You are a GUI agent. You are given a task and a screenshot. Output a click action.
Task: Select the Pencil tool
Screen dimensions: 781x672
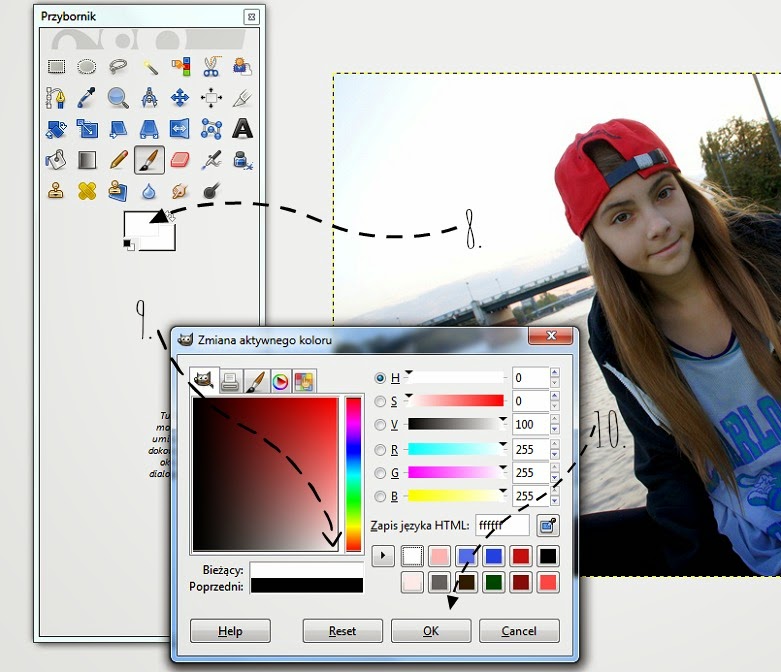coord(118,160)
